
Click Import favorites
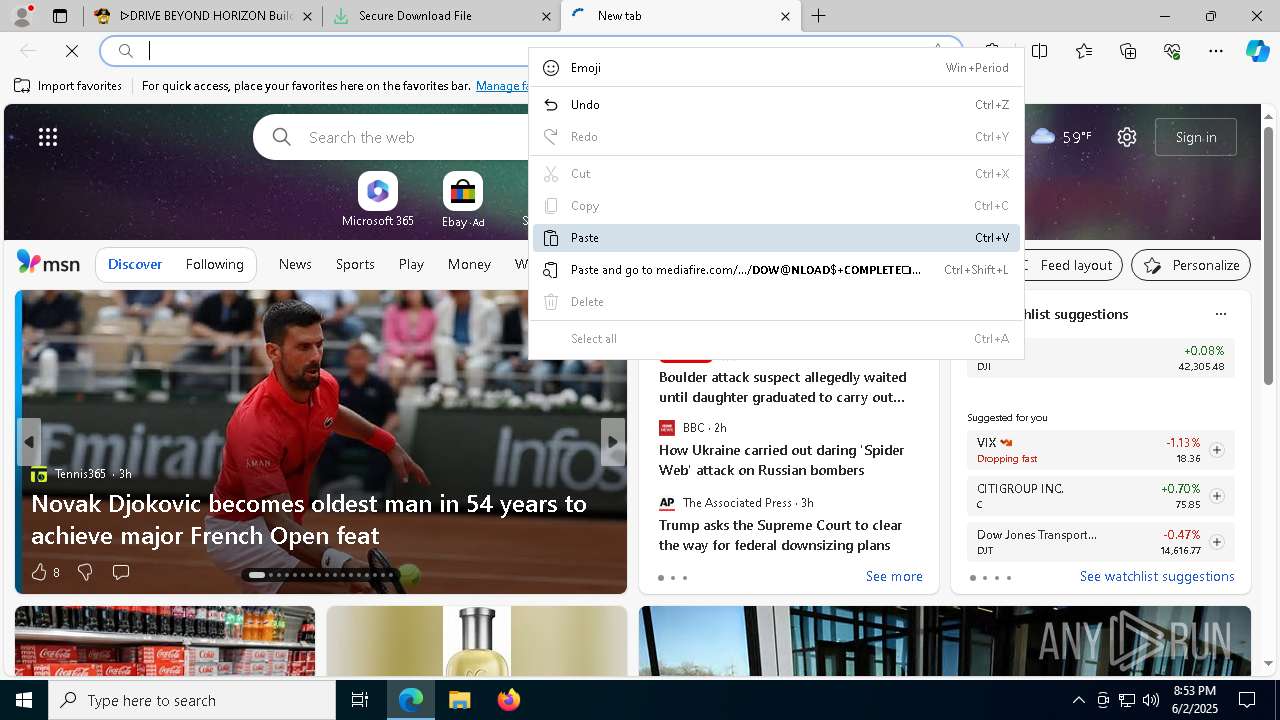pos(68,86)
